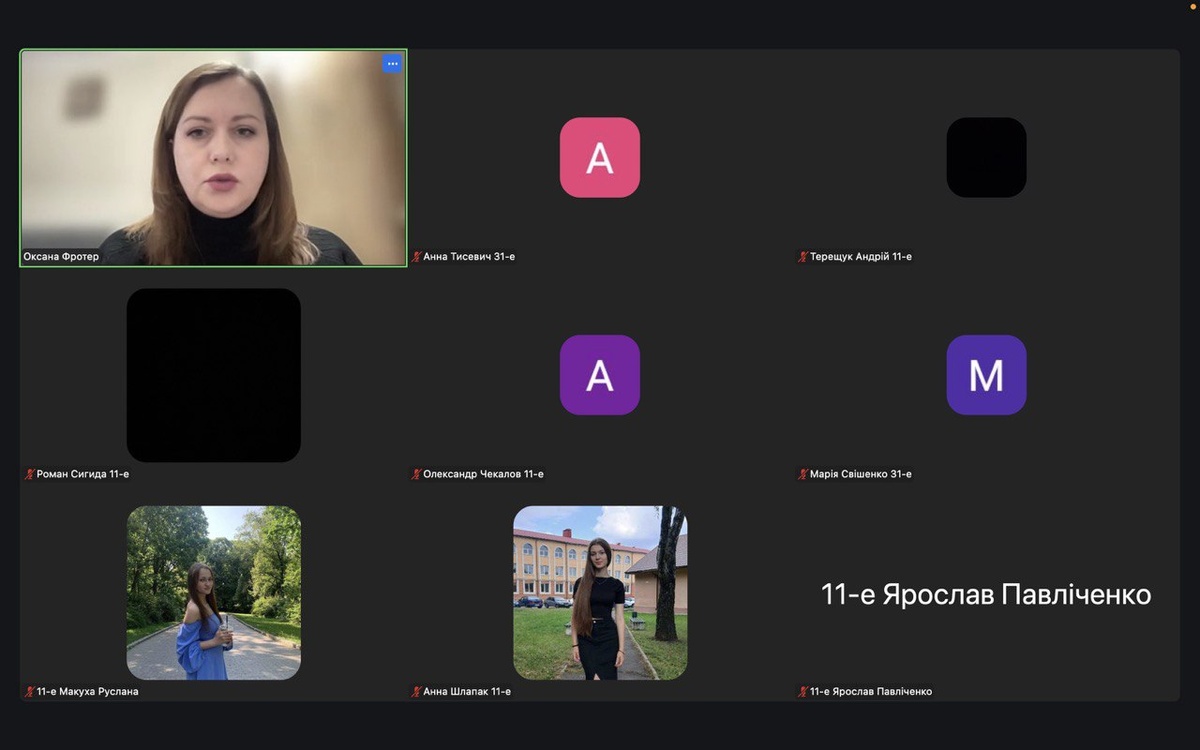
Task: Click the large "11-е Ярослав Павліченко" name text
Action: 986,595
